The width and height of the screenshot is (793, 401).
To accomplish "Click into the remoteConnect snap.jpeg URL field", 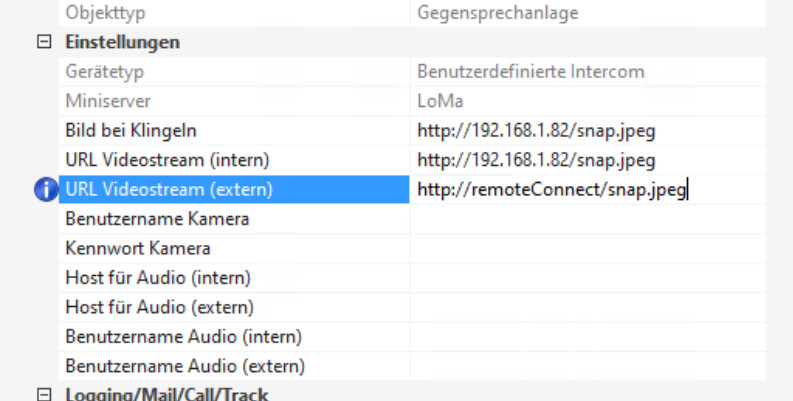I will 552,190.
